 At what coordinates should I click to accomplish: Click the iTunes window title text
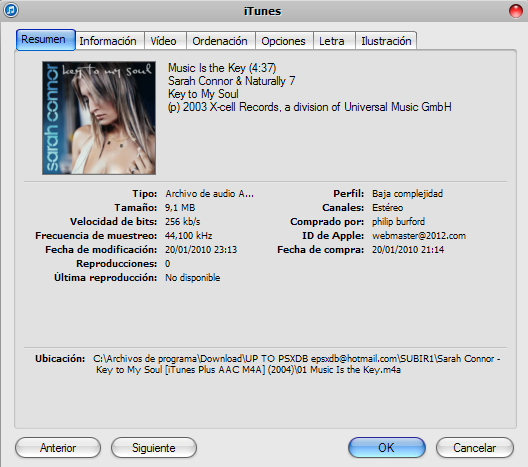click(262, 11)
